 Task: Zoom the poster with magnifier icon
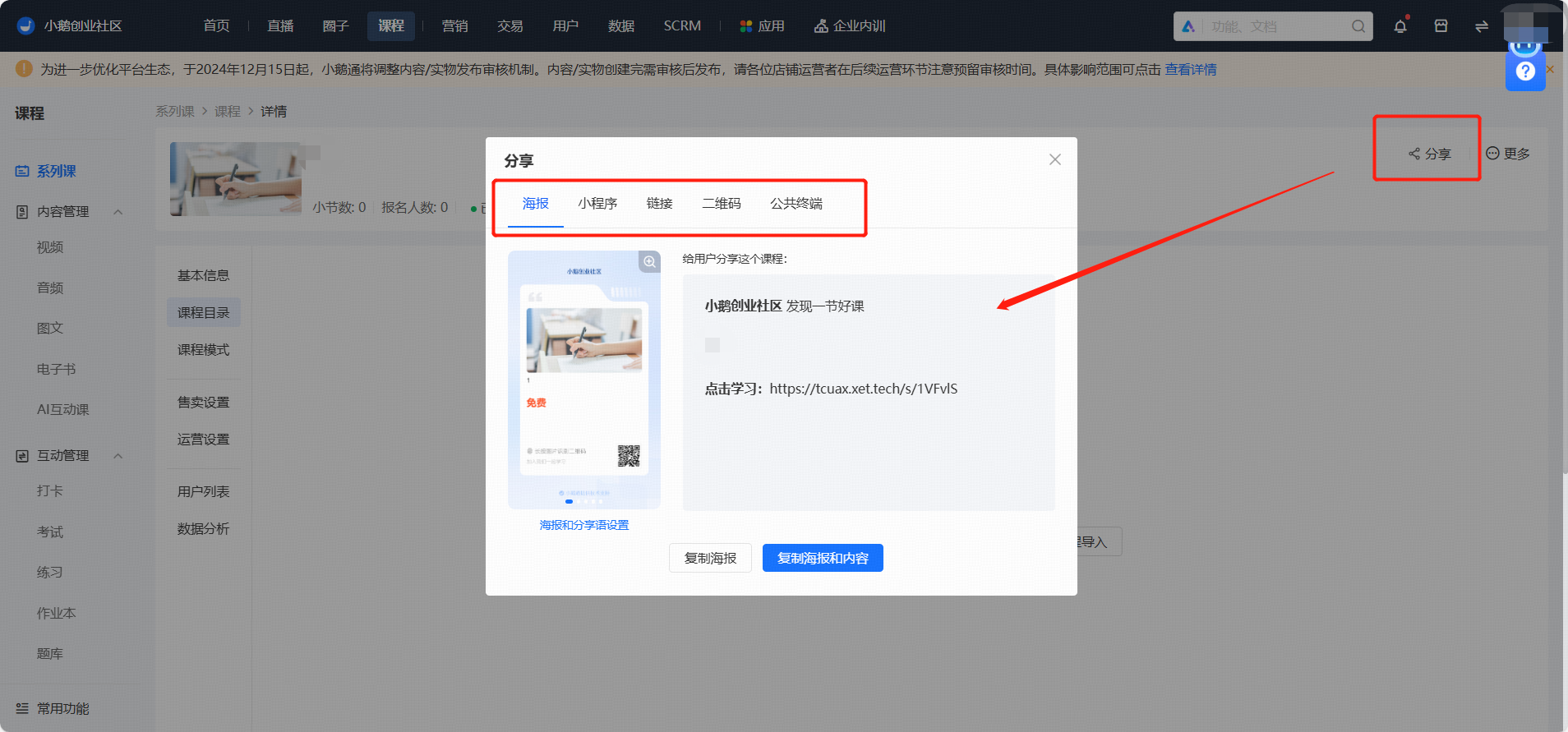pos(649,261)
